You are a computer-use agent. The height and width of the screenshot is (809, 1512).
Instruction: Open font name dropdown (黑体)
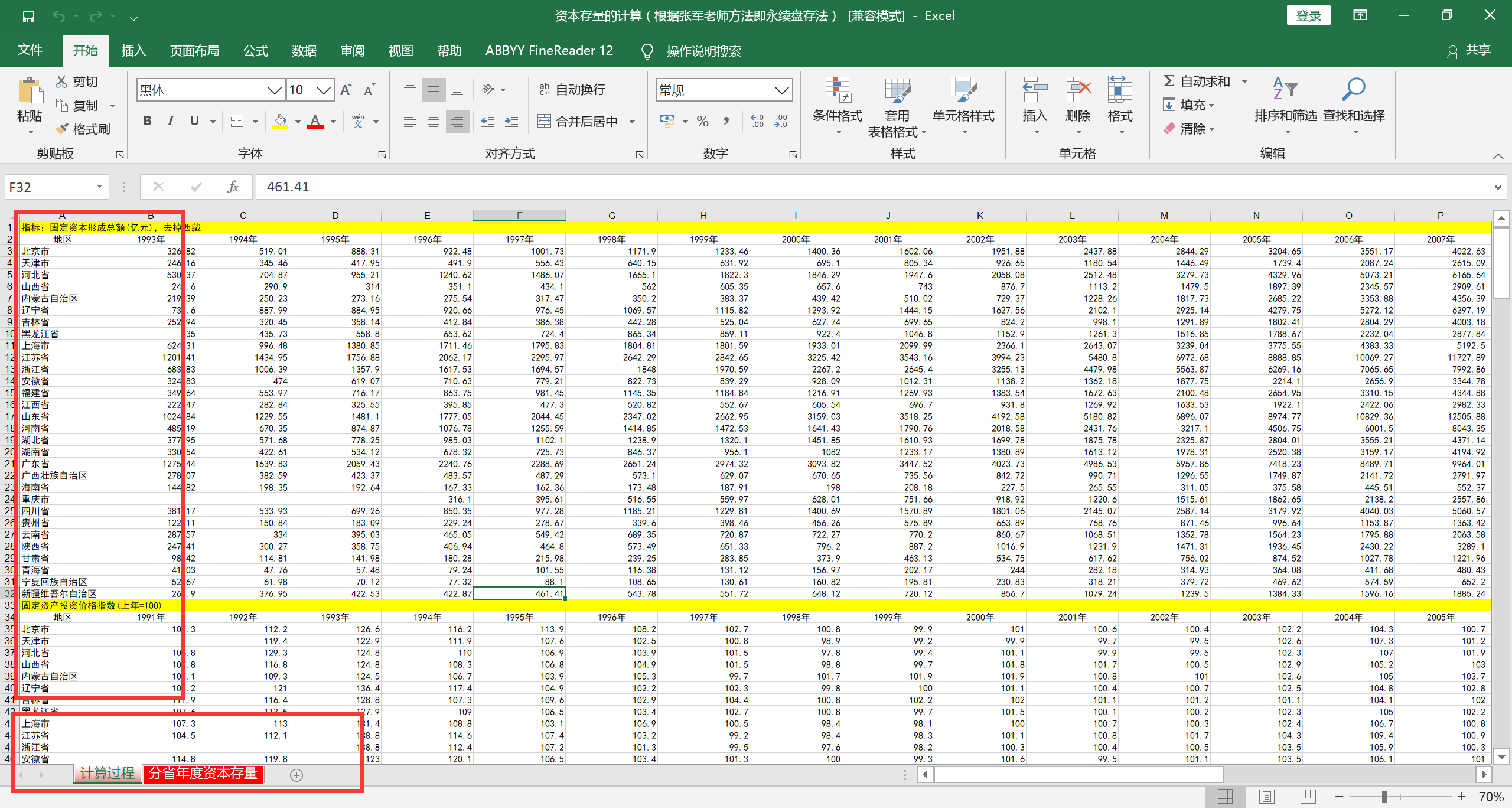coord(273,90)
